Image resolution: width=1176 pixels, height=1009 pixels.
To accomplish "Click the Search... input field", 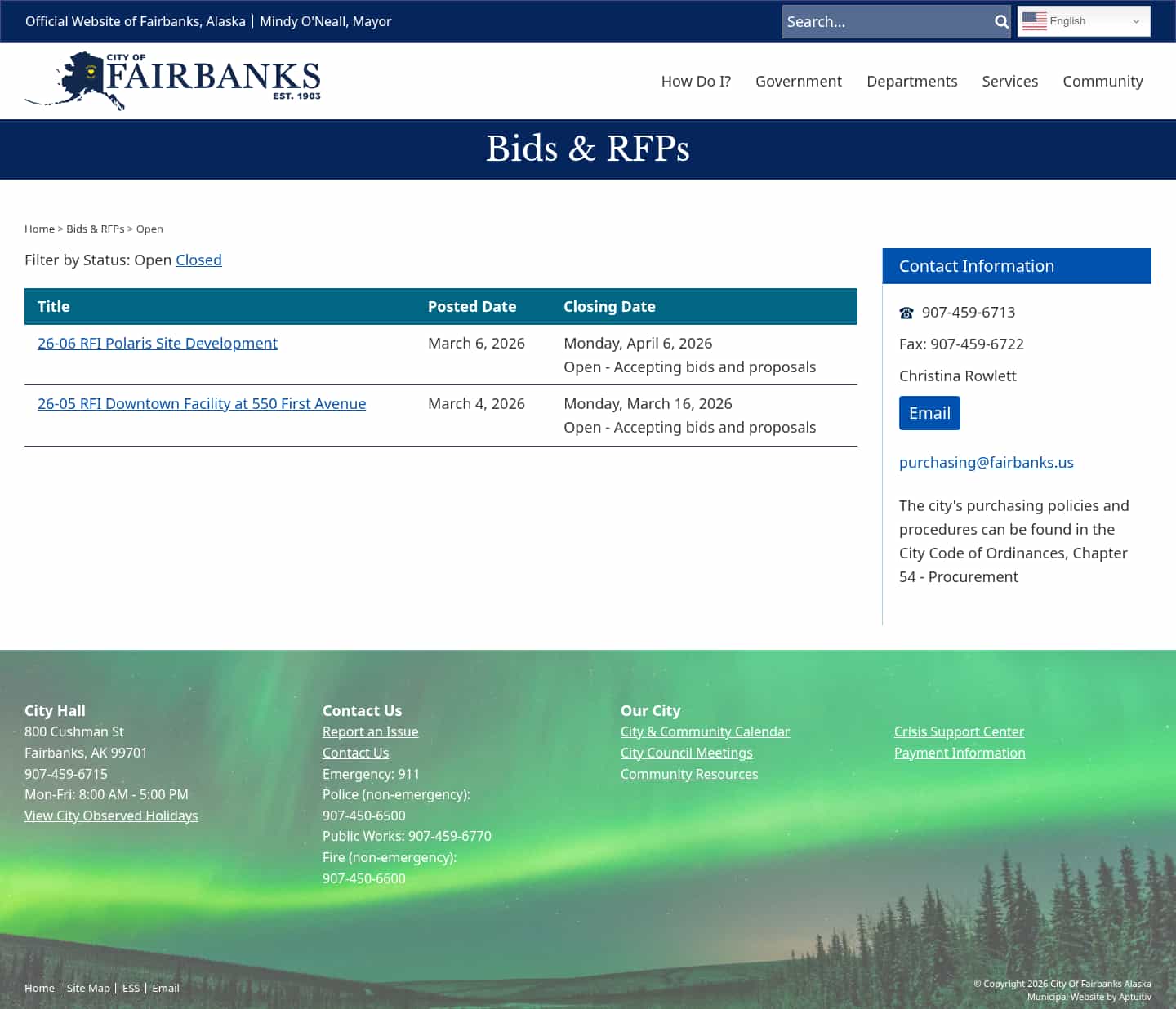I will pos(882,21).
